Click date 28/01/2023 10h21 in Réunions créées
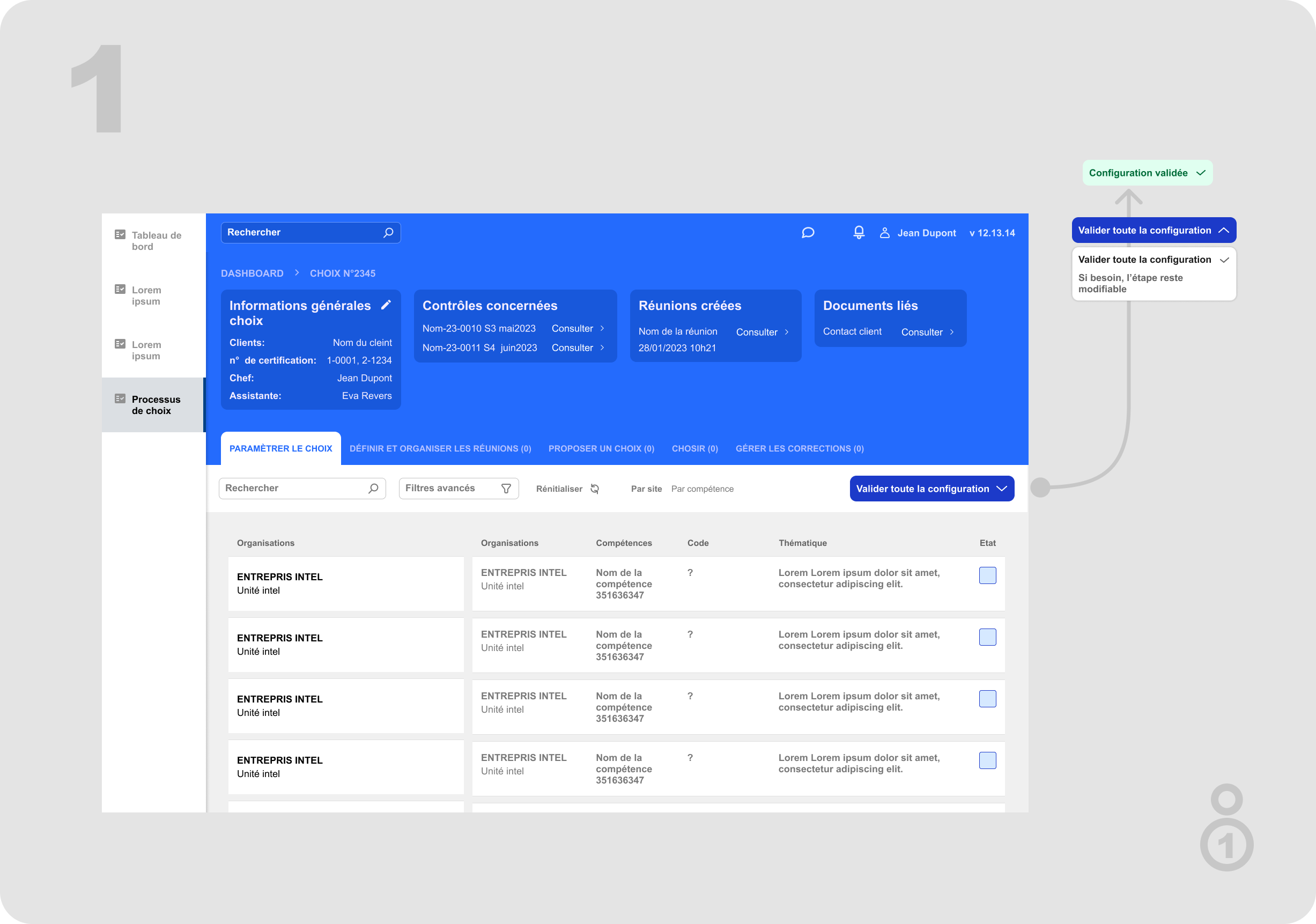The height and width of the screenshot is (924, 1316). point(677,348)
